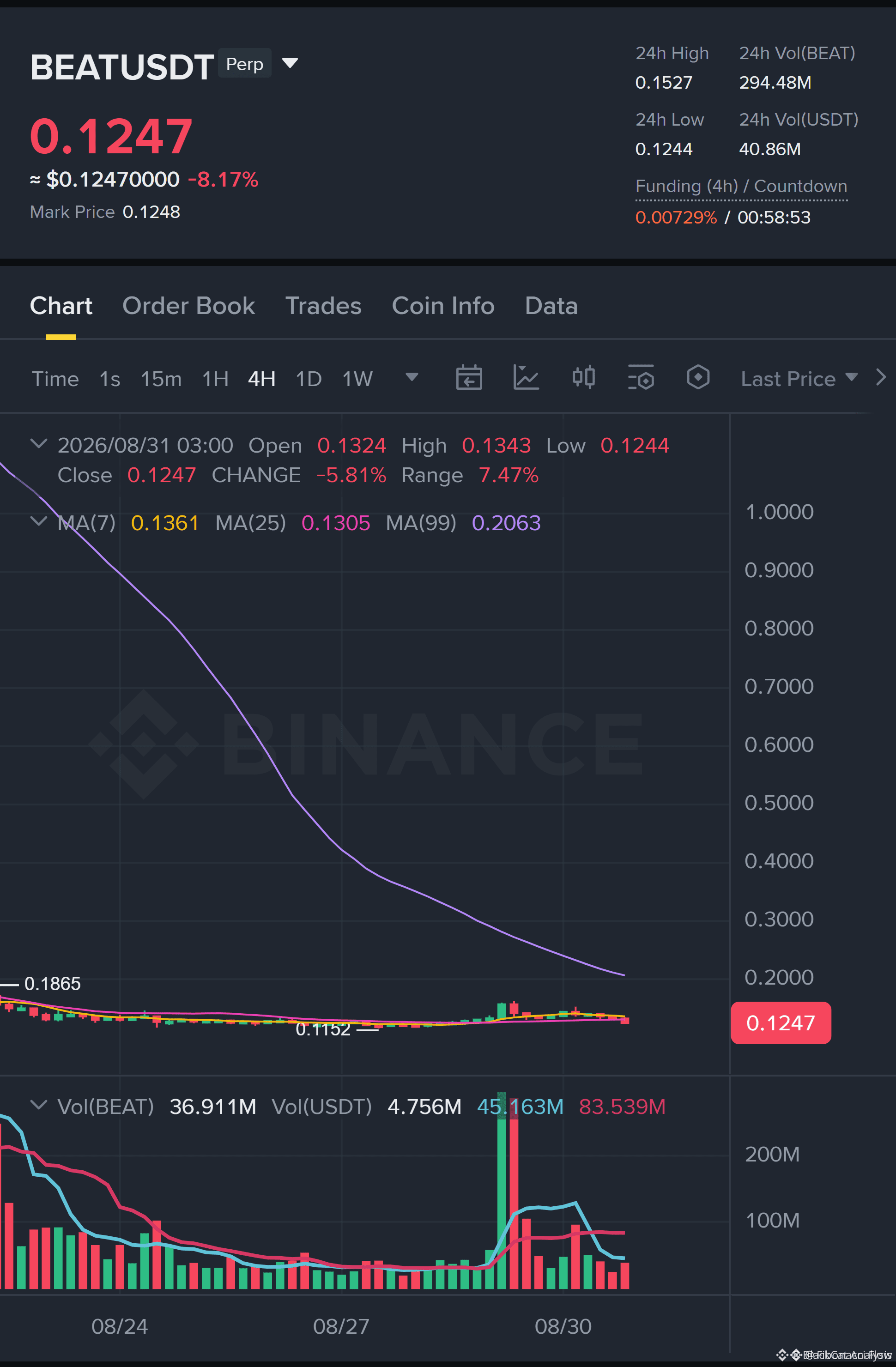Viewport: 896px width, 1367px height.
Task: Open the Data tab
Action: (x=551, y=306)
